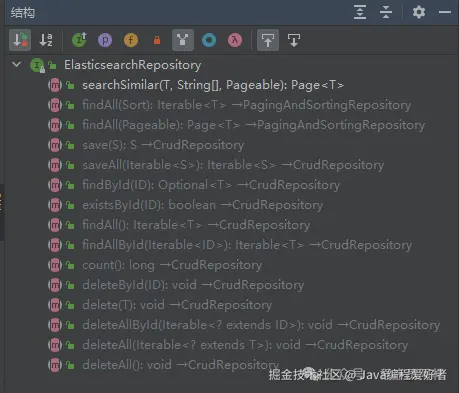Open Structure panel settings gear

click(x=419, y=12)
